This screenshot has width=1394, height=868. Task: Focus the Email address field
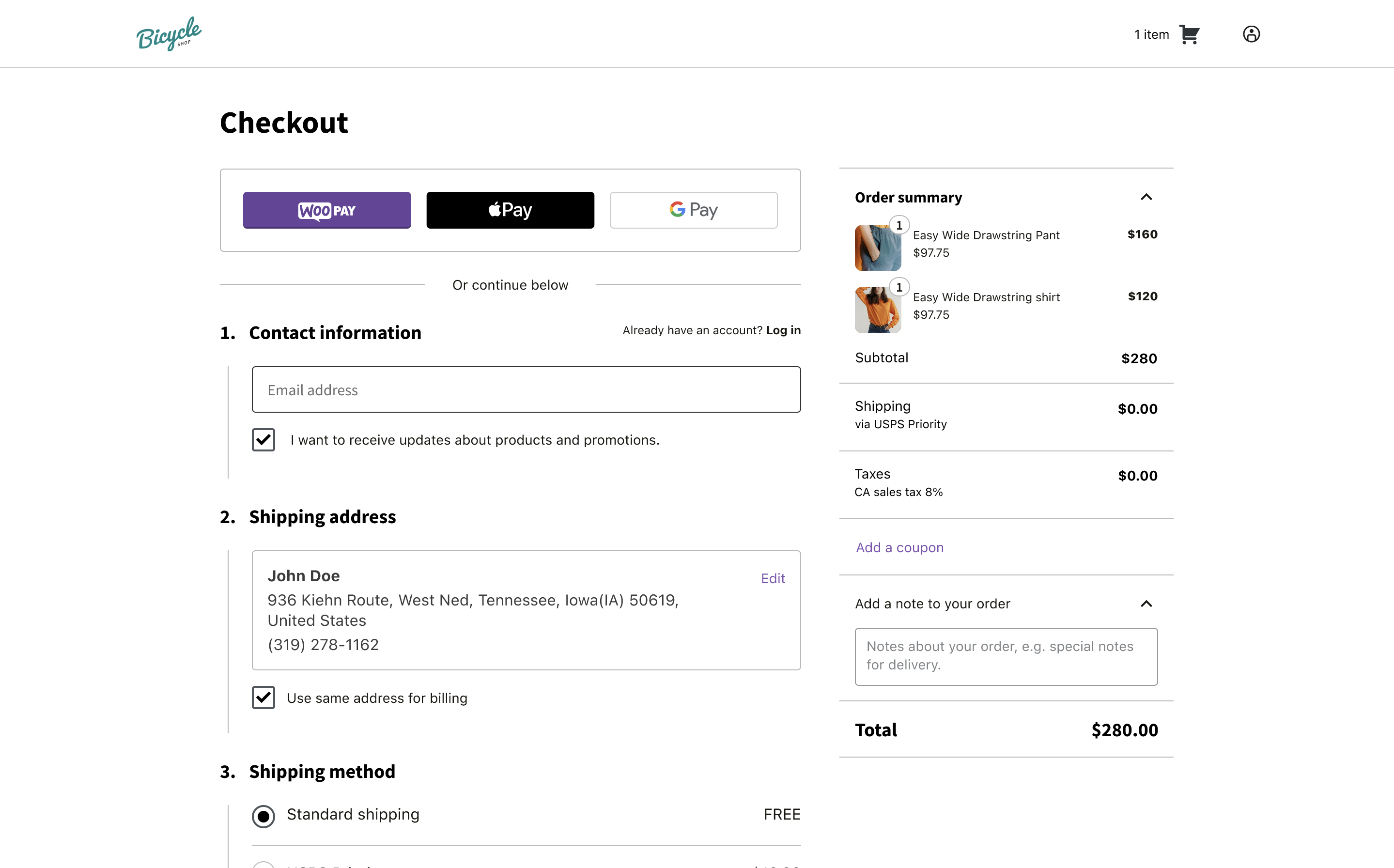526,390
